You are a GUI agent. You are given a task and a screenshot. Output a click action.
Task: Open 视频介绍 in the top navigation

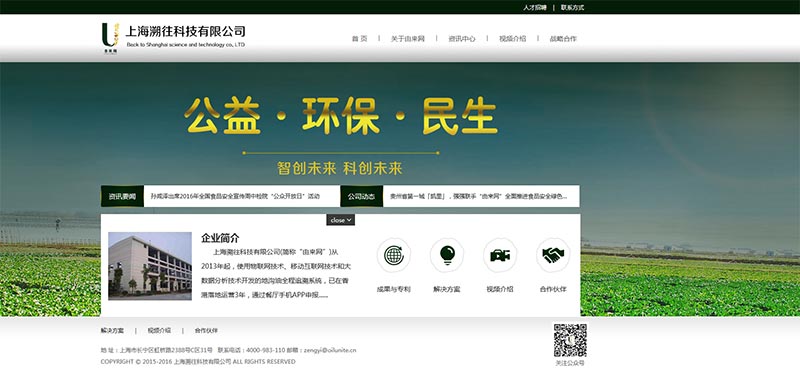pyautogui.click(x=512, y=39)
